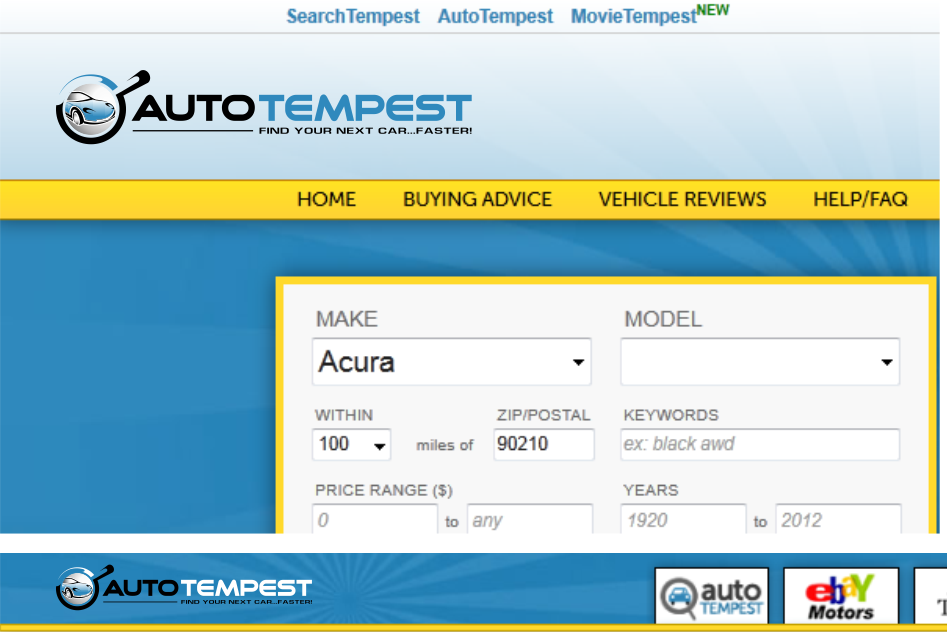The height and width of the screenshot is (633, 948).
Task: Click the ending year field showing 2012
Action: pos(837,520)
